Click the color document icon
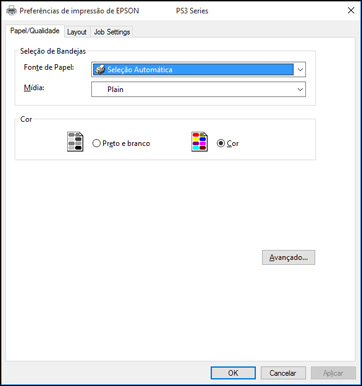The width and height of the screenshot is (362, 386). pos(199,142)
